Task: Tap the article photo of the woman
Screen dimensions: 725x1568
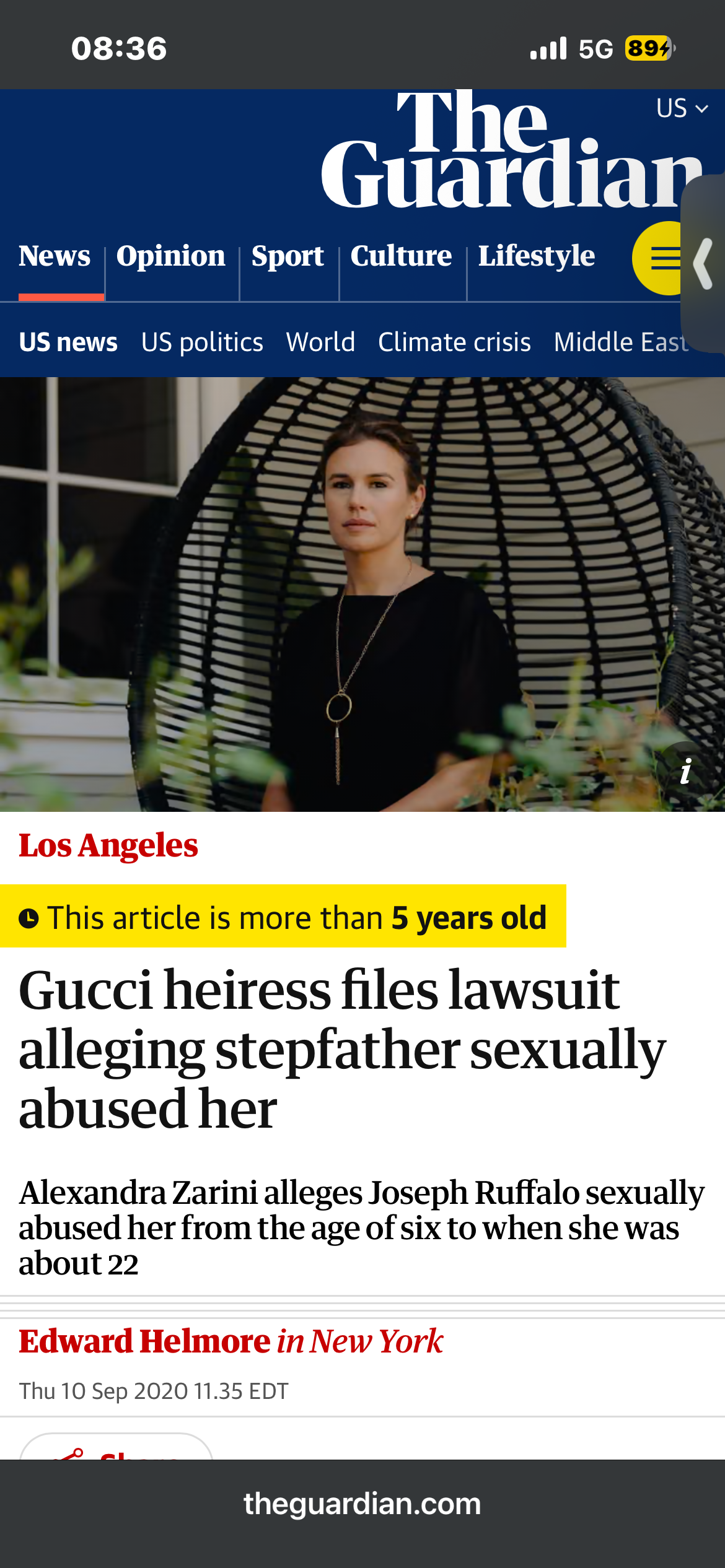Action: tap(362, 595)
